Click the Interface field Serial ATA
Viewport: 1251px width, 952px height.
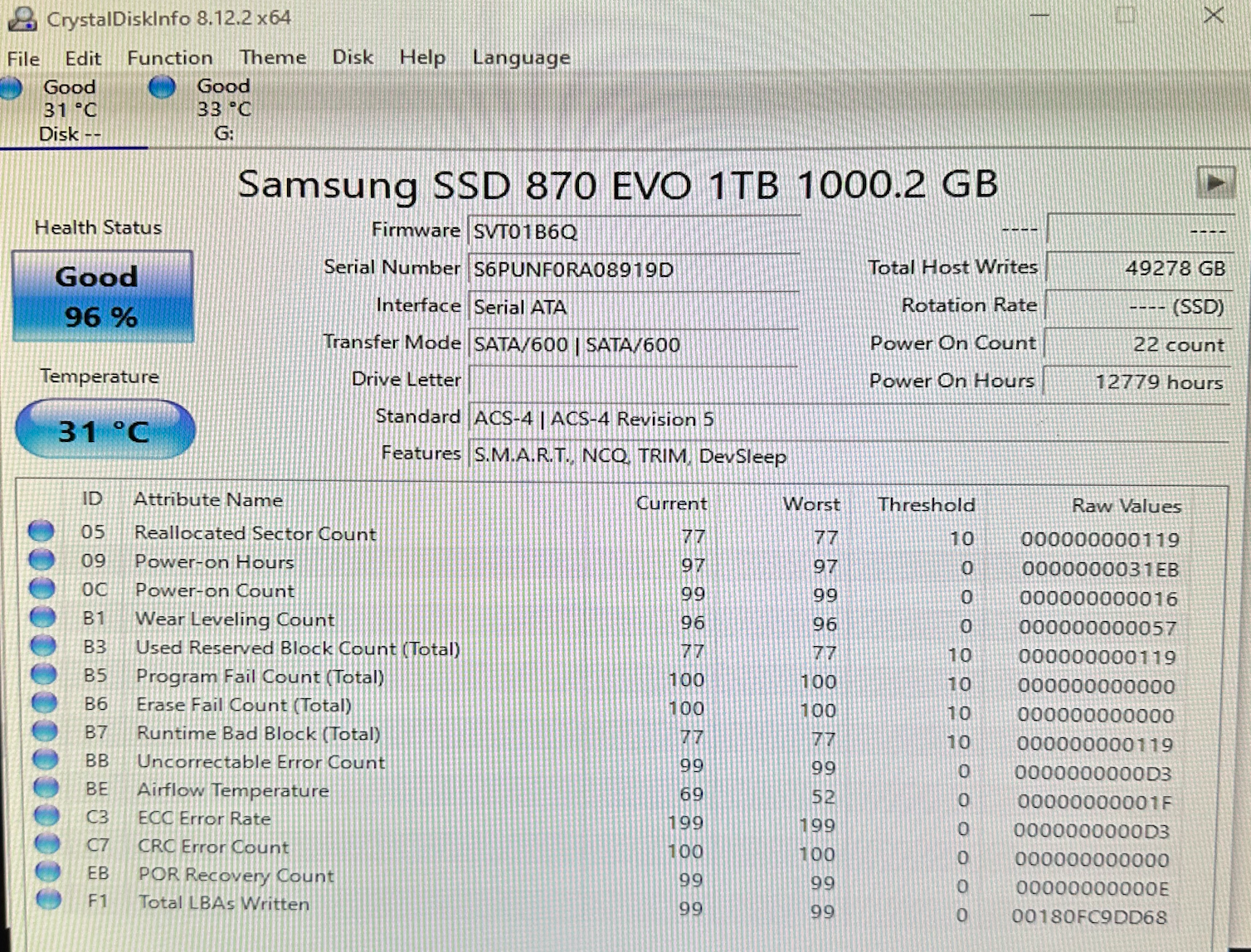634,308
